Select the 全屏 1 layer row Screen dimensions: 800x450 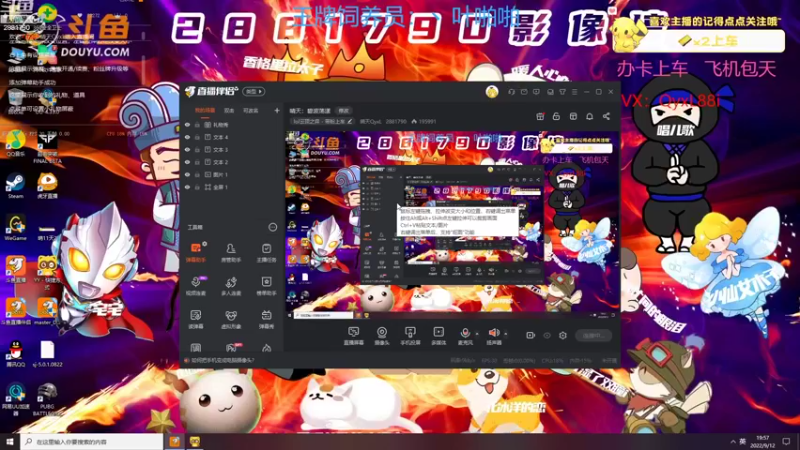point(232,187)
